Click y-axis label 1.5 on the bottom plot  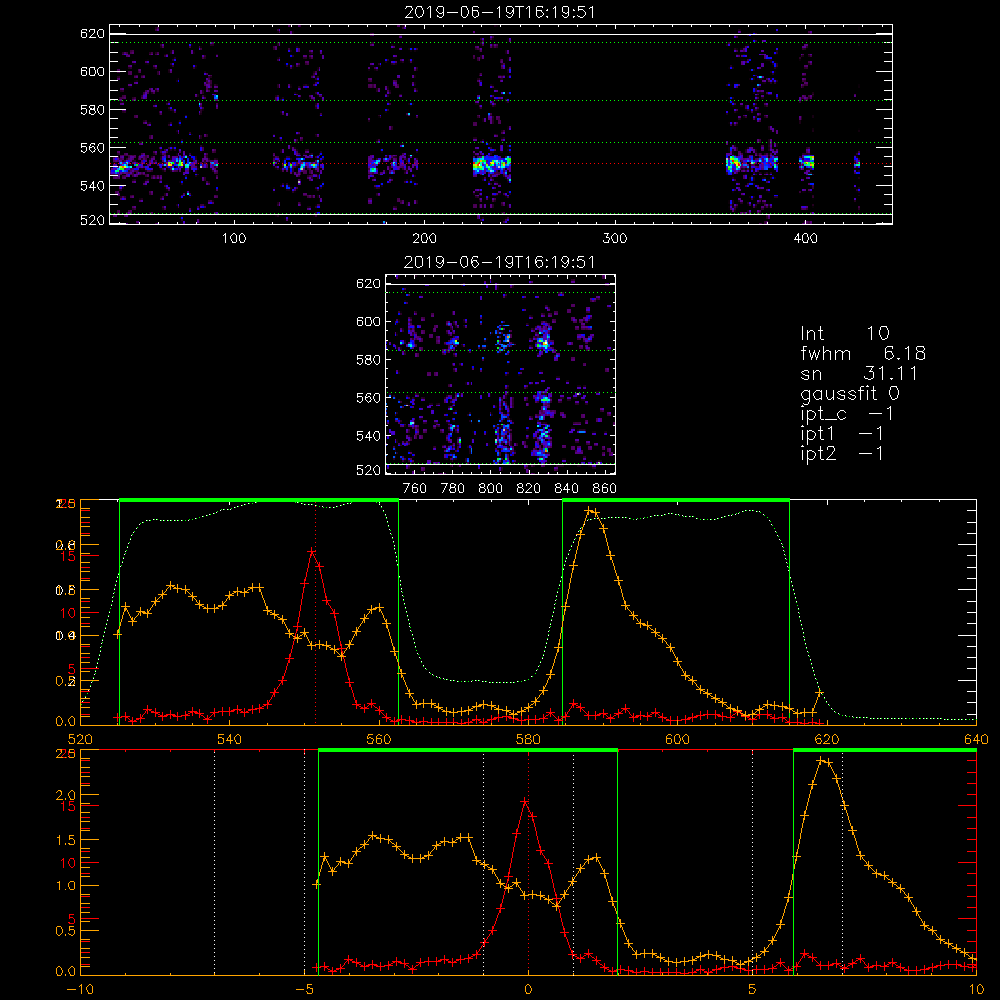point(66,841)
